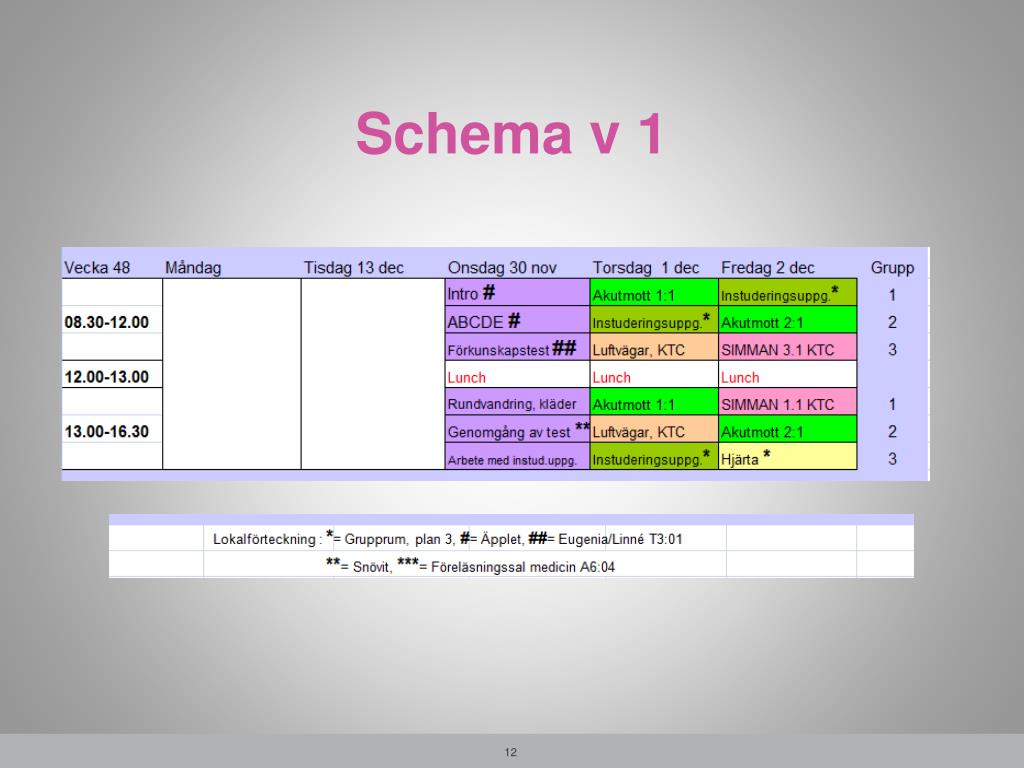Click Fredag afternoon 'Akutmott 2:1' cell
The image size is (1024, 768).
tap(788, 430)
